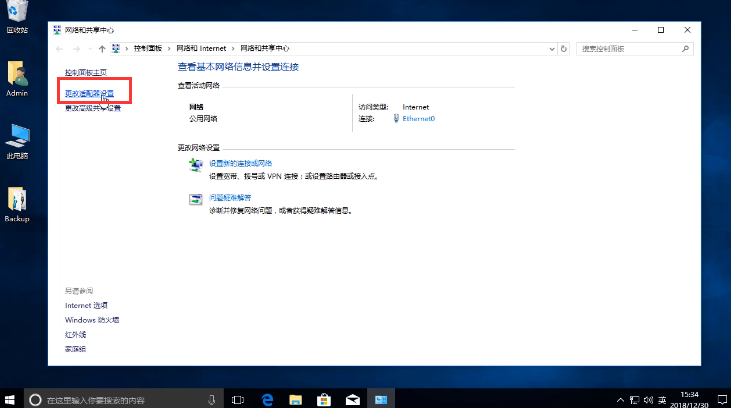Refresh the Network and Sharing Center view
This screenshot has width=731, height=408.
tap(564, 48)
